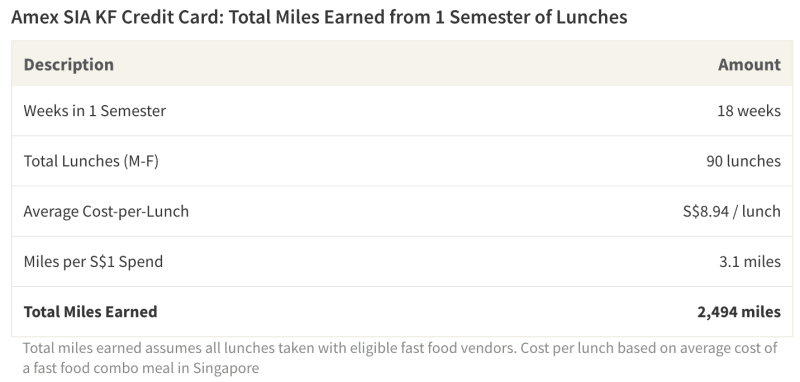Click the S$8.94 / lunch value
The width and height of the screenshot is (800, 382).
[x=732, y=211]
